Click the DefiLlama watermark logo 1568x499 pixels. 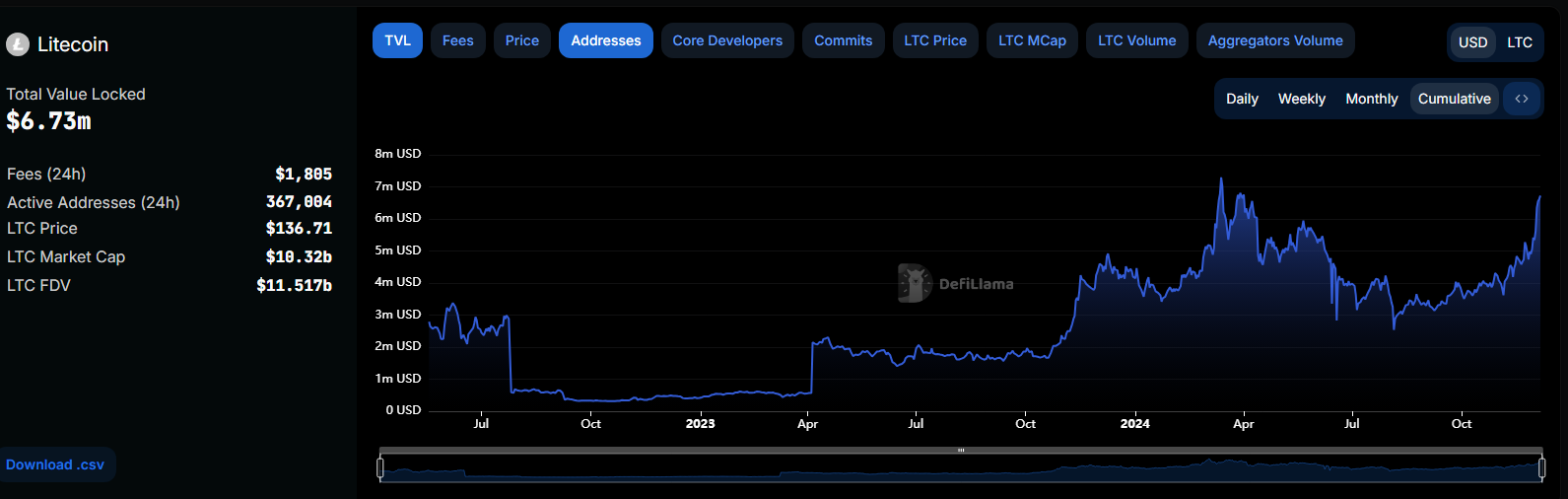[915, 283]
